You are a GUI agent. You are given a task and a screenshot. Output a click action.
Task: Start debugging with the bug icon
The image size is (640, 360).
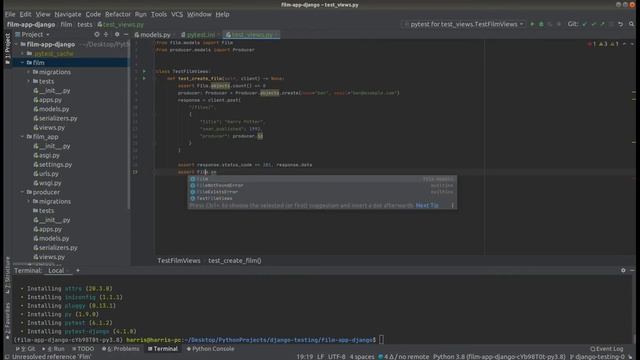(x=541, y=24)
